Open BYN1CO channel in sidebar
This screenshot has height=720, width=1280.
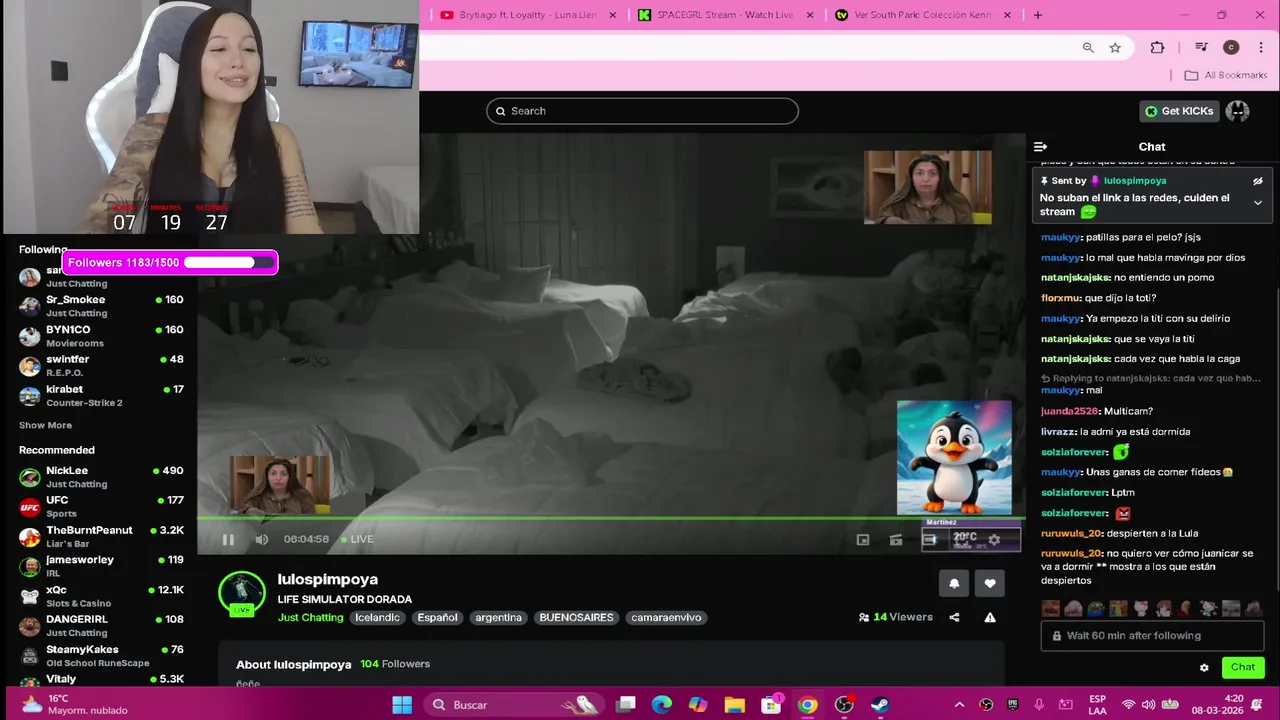coord(100,336)
